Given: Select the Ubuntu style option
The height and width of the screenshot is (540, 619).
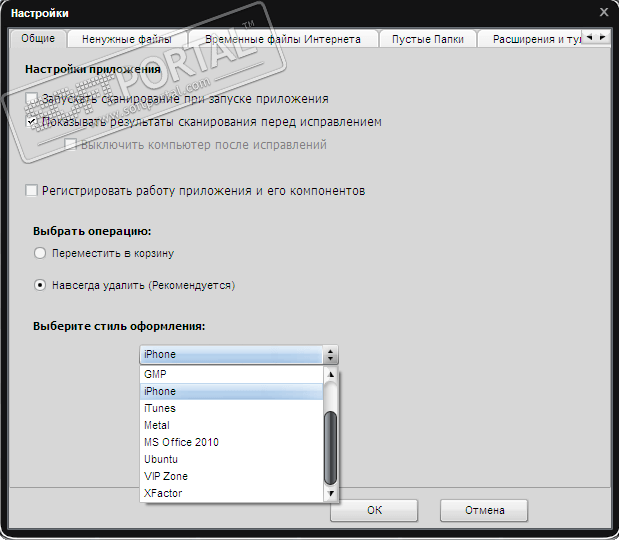Looking at the screenshot, I should click(x=232, y=459).
